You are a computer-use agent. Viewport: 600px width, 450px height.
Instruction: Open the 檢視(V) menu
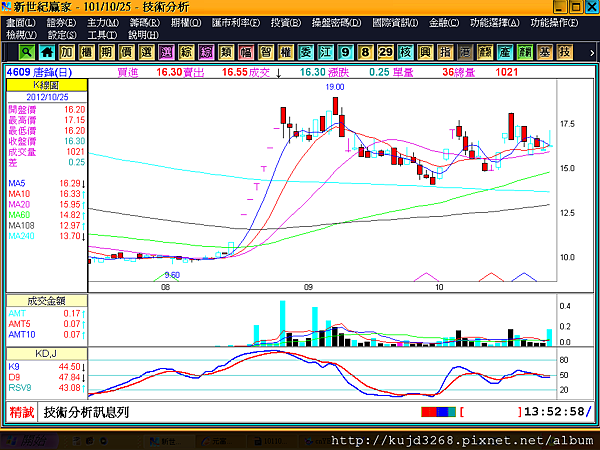click(x=21, y=35)
